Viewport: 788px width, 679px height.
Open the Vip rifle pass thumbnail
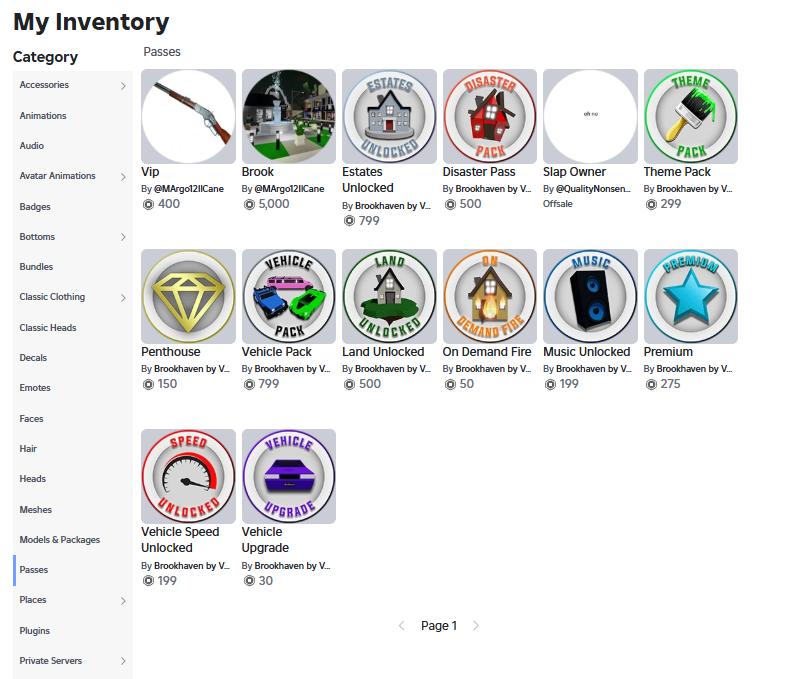coord(188,117)
